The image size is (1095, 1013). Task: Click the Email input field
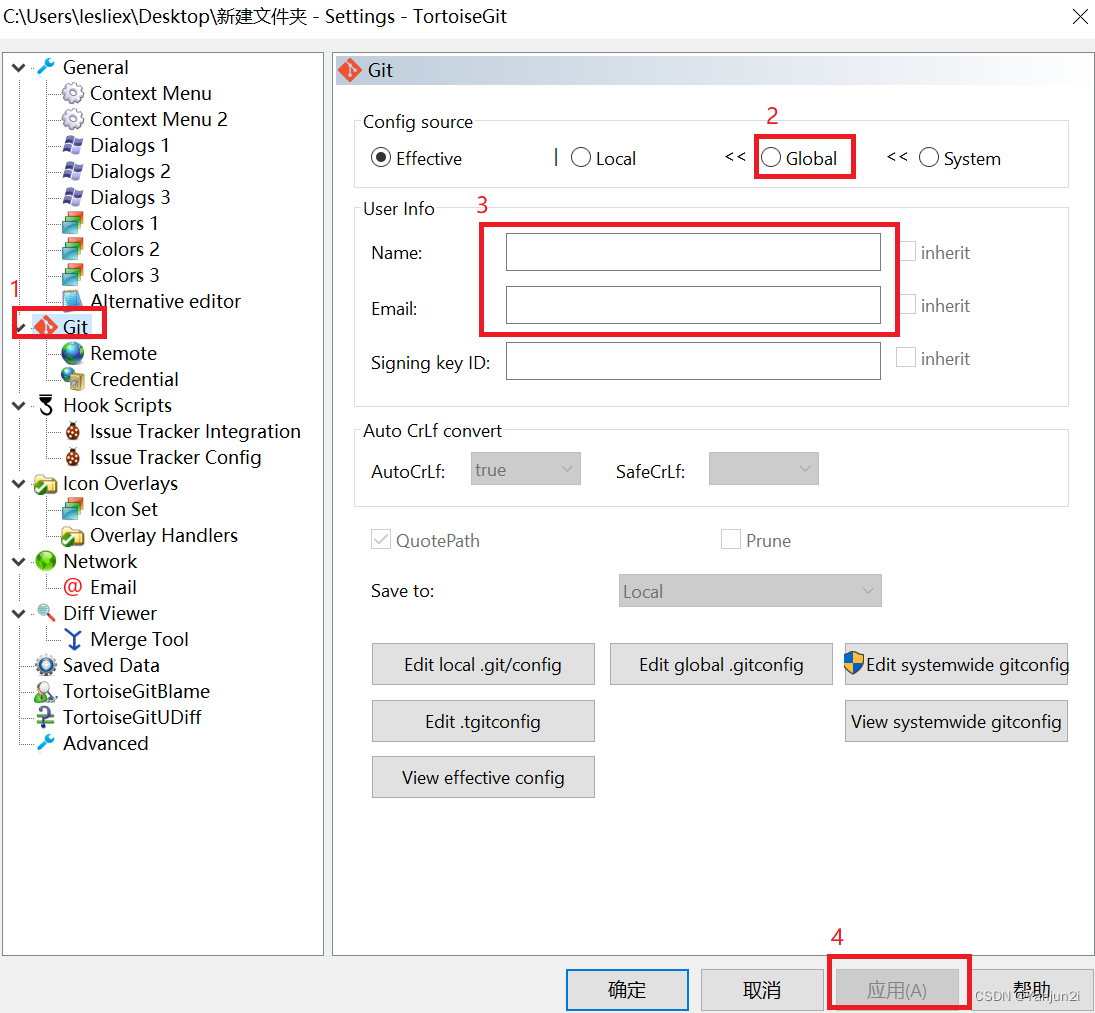pos(693,305)
